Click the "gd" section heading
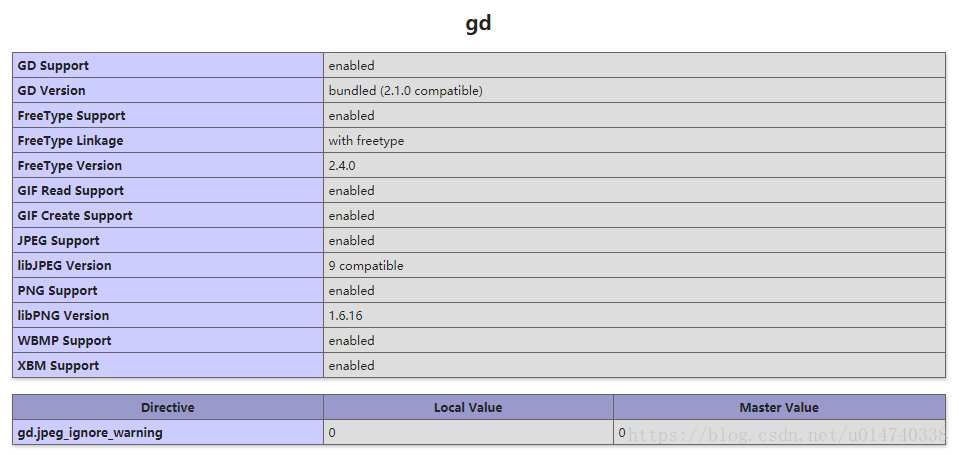The width and height of the screenshot is (959, 455). tap(478, 24)
